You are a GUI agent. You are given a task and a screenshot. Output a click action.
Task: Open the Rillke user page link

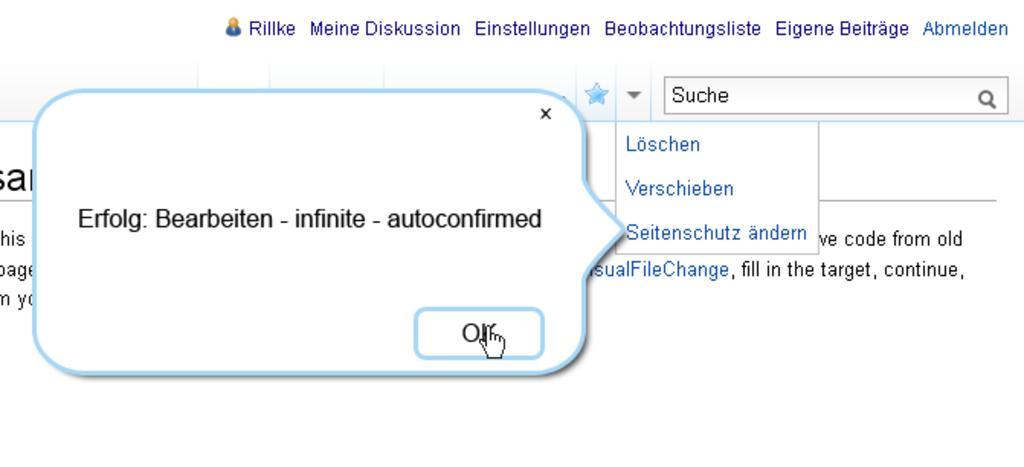tap(272, 29)
